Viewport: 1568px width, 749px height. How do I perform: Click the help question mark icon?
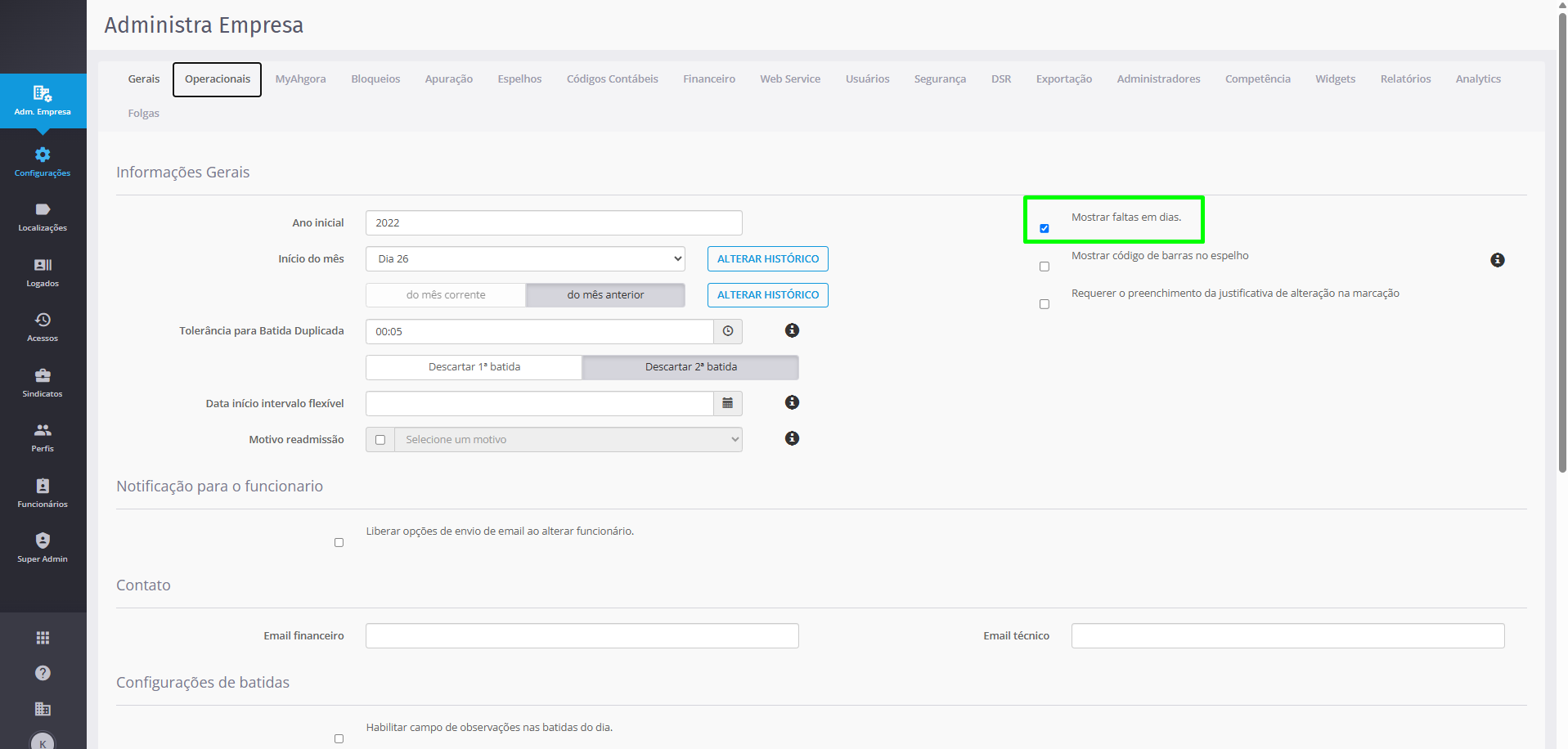pos(43,673)
